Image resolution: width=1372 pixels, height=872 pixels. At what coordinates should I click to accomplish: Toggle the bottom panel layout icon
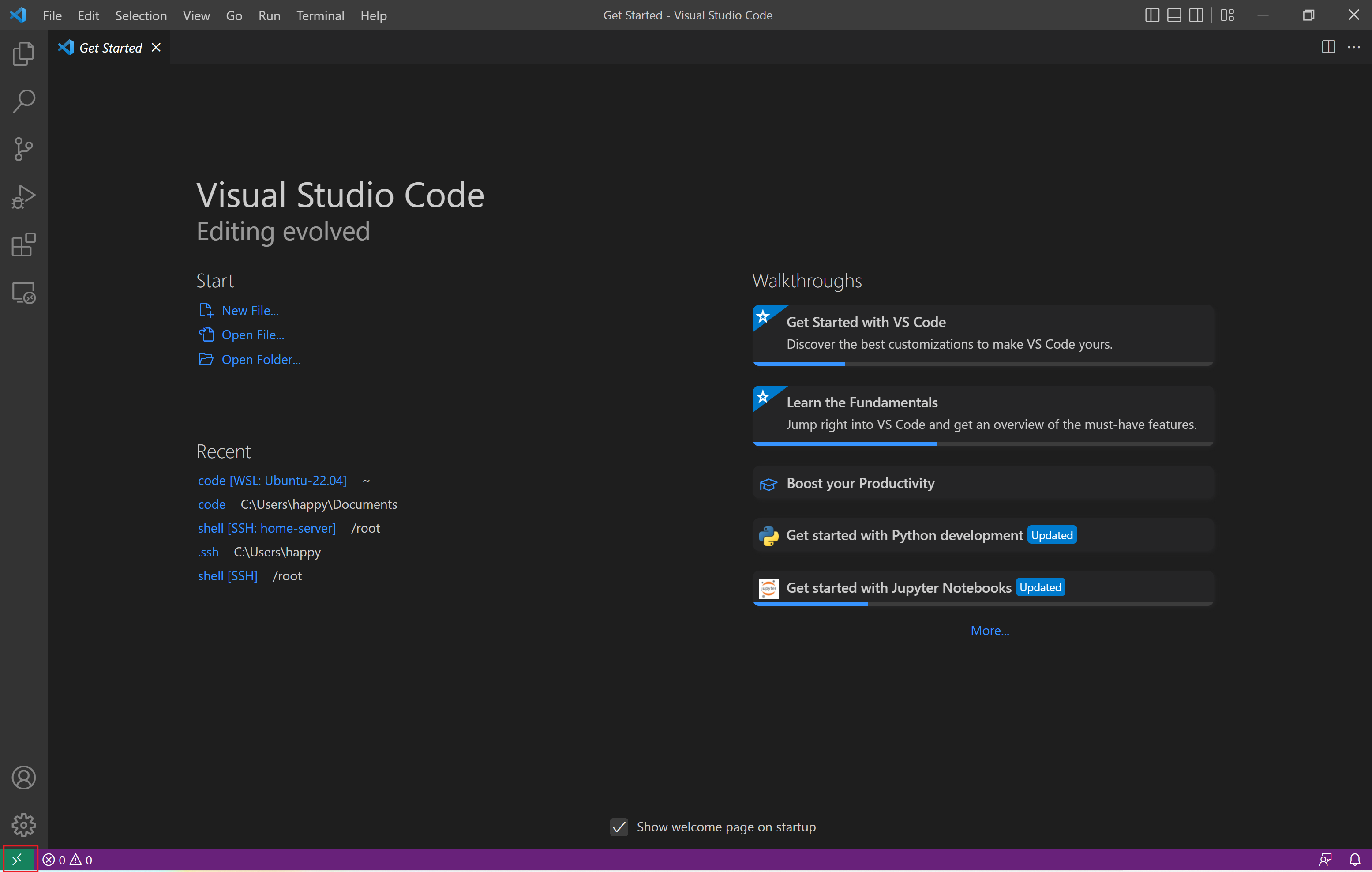(x=1174, y=15)
